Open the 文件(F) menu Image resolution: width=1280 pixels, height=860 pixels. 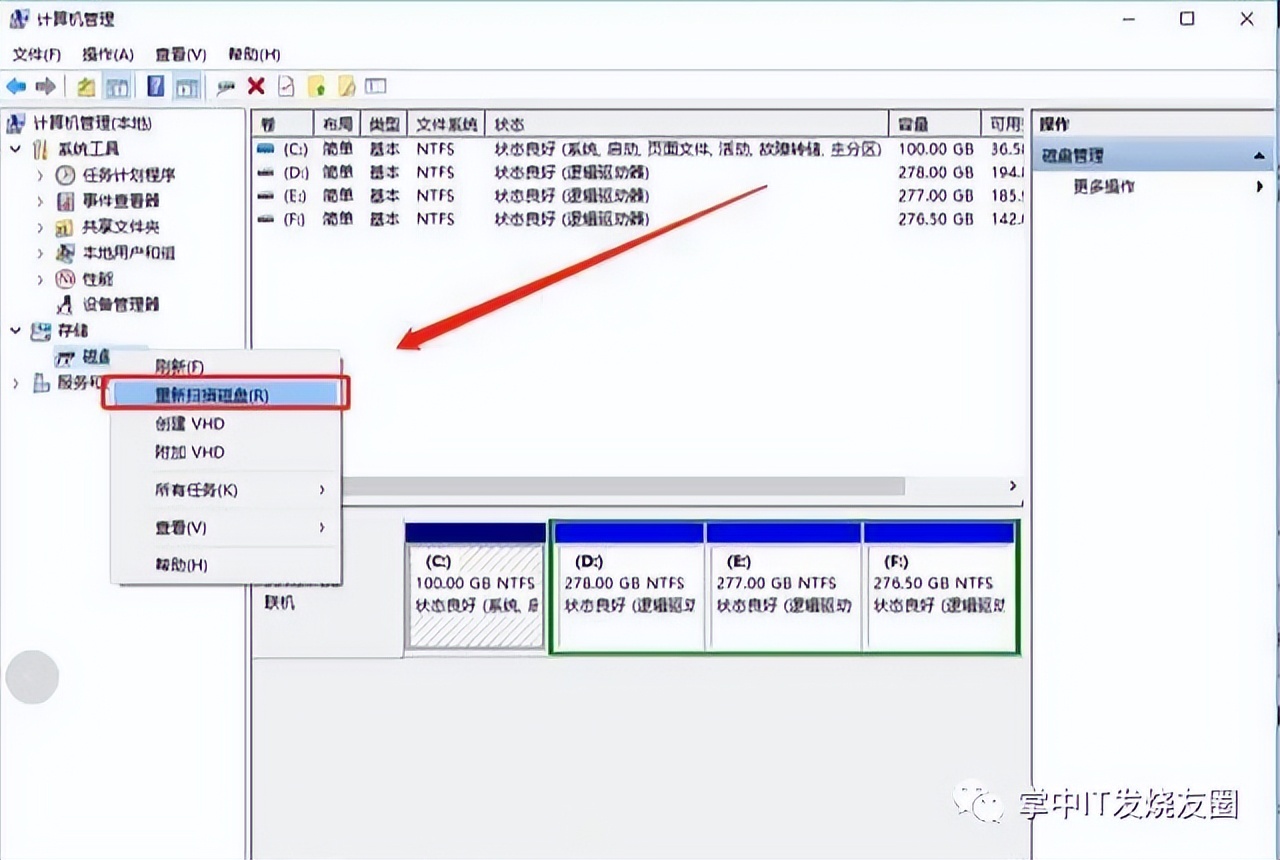(x=36, y=54)
